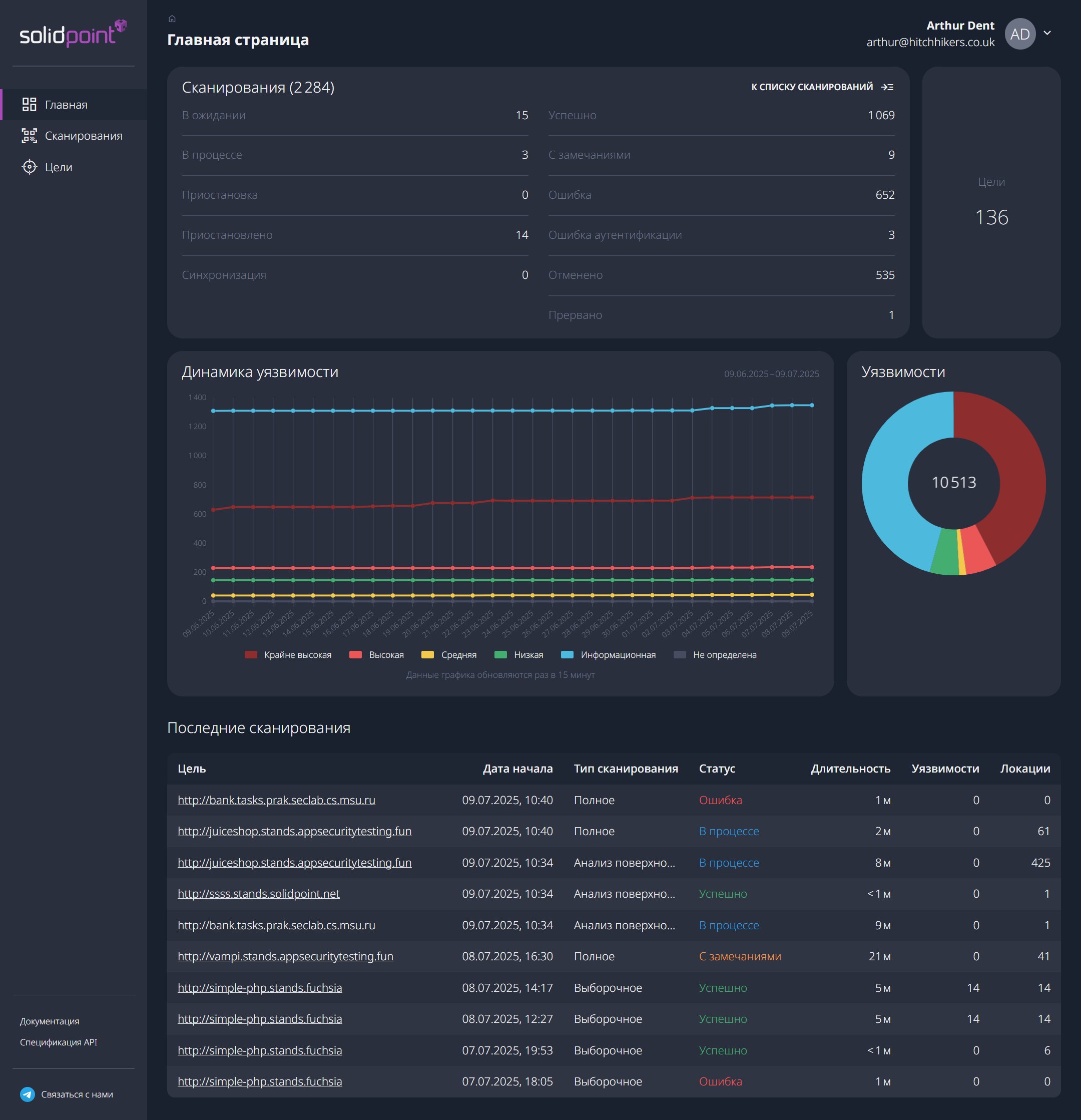The image size is (1081, 1120).
Task: Open the Цели section via its target icon
Action: click(30, 167)
